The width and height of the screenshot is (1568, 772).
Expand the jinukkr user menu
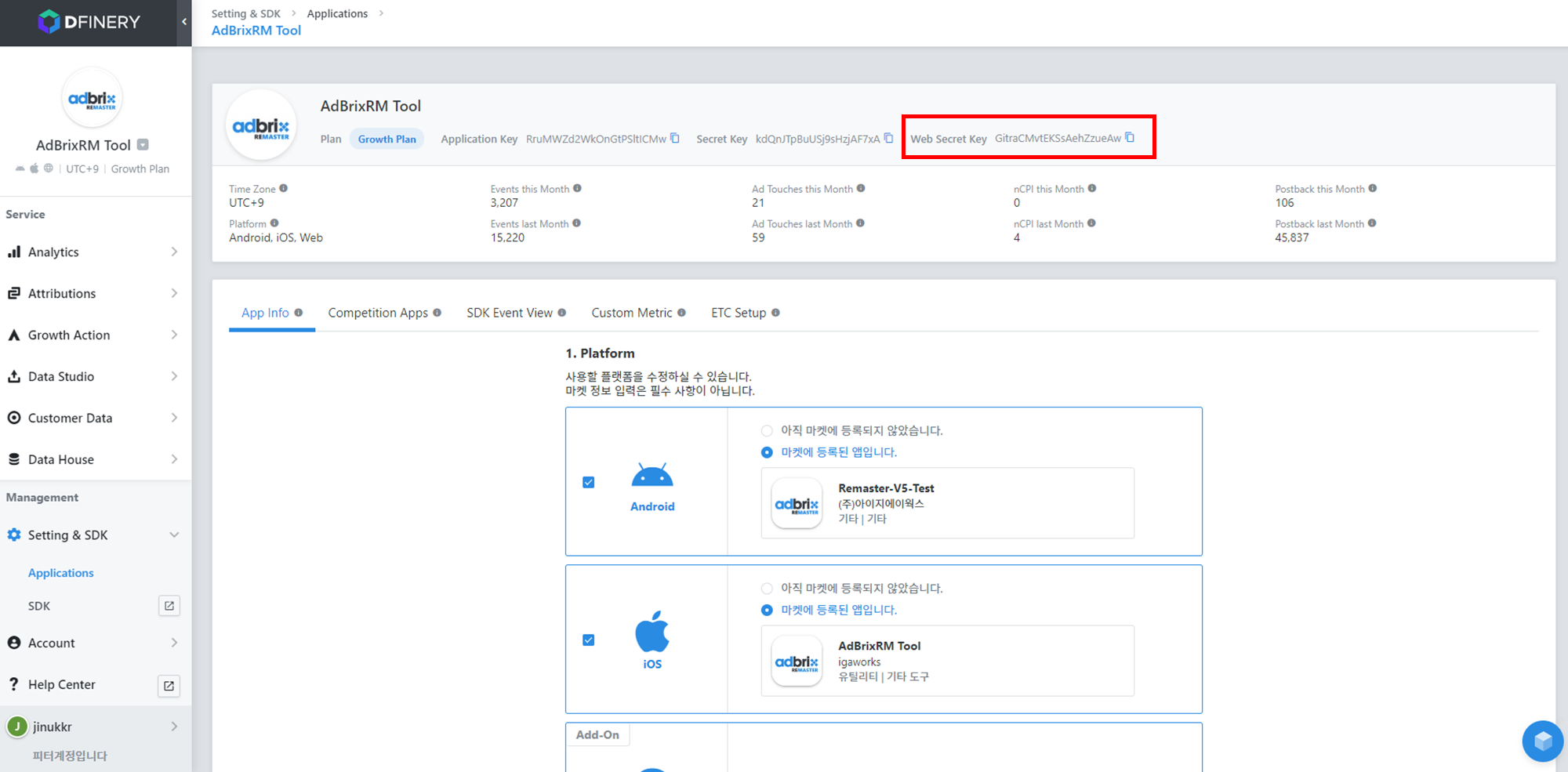pos(96,727)
